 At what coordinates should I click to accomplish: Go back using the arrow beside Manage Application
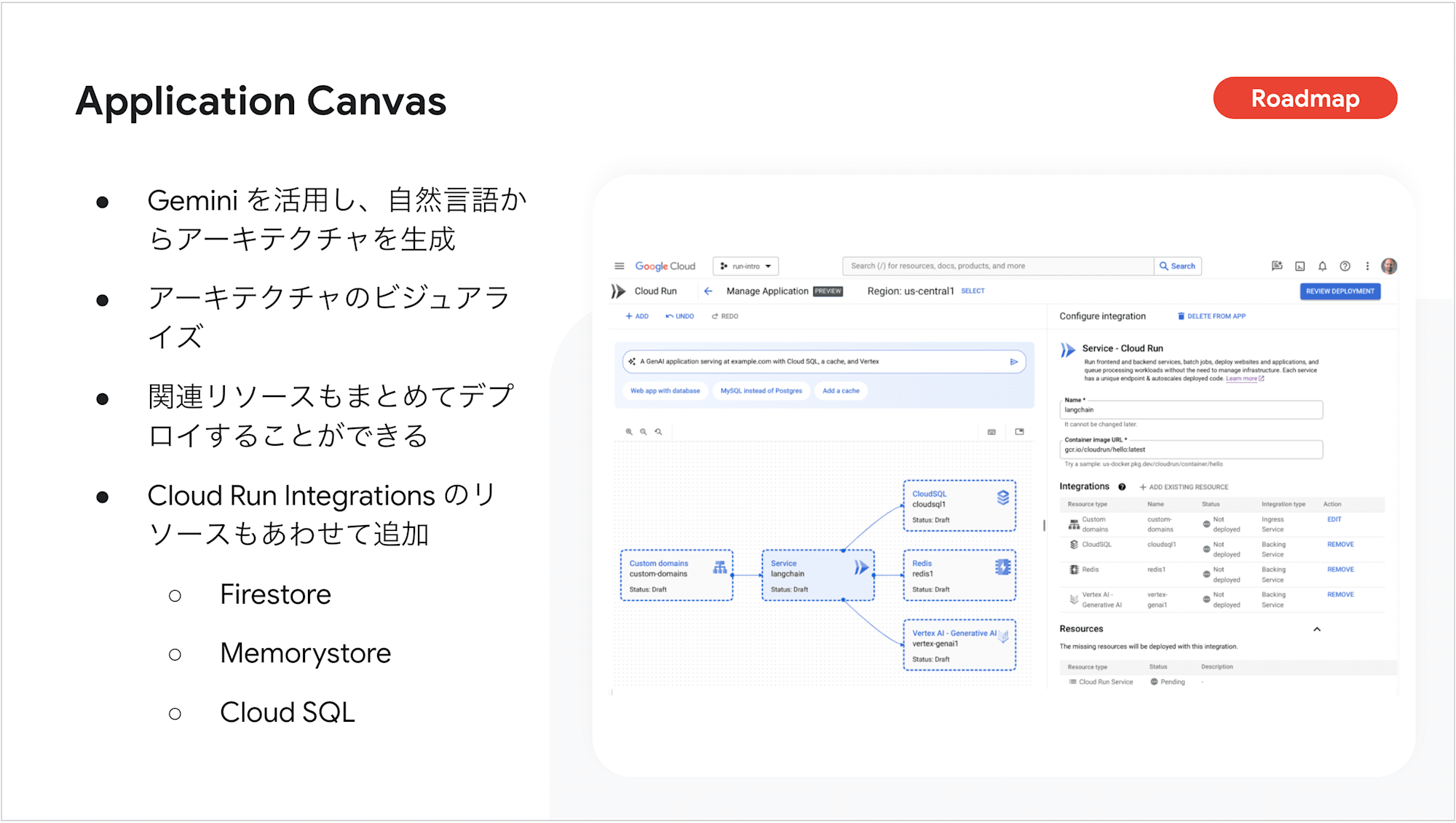(x=708, y=291)
